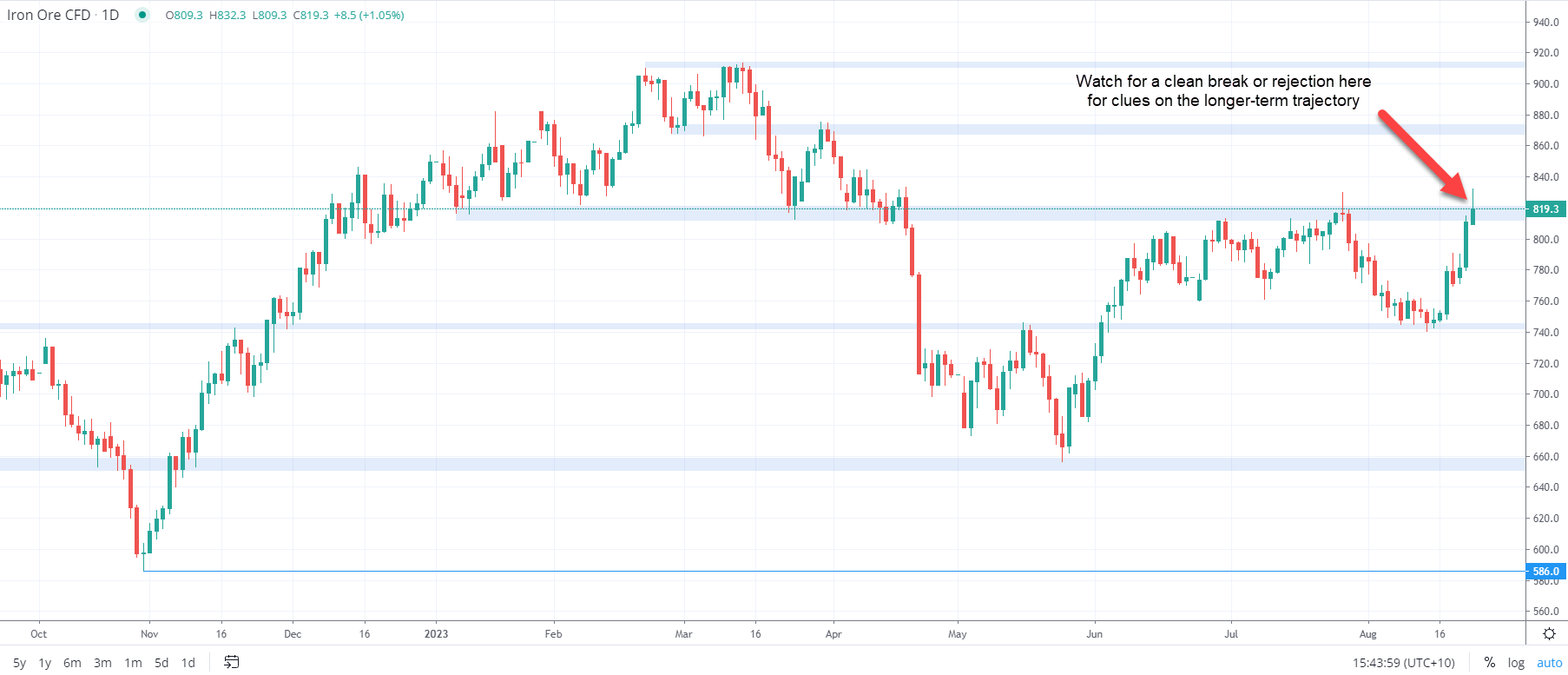1568x675 pixels.
Task: Select the 1d time range
Action: 188,663
